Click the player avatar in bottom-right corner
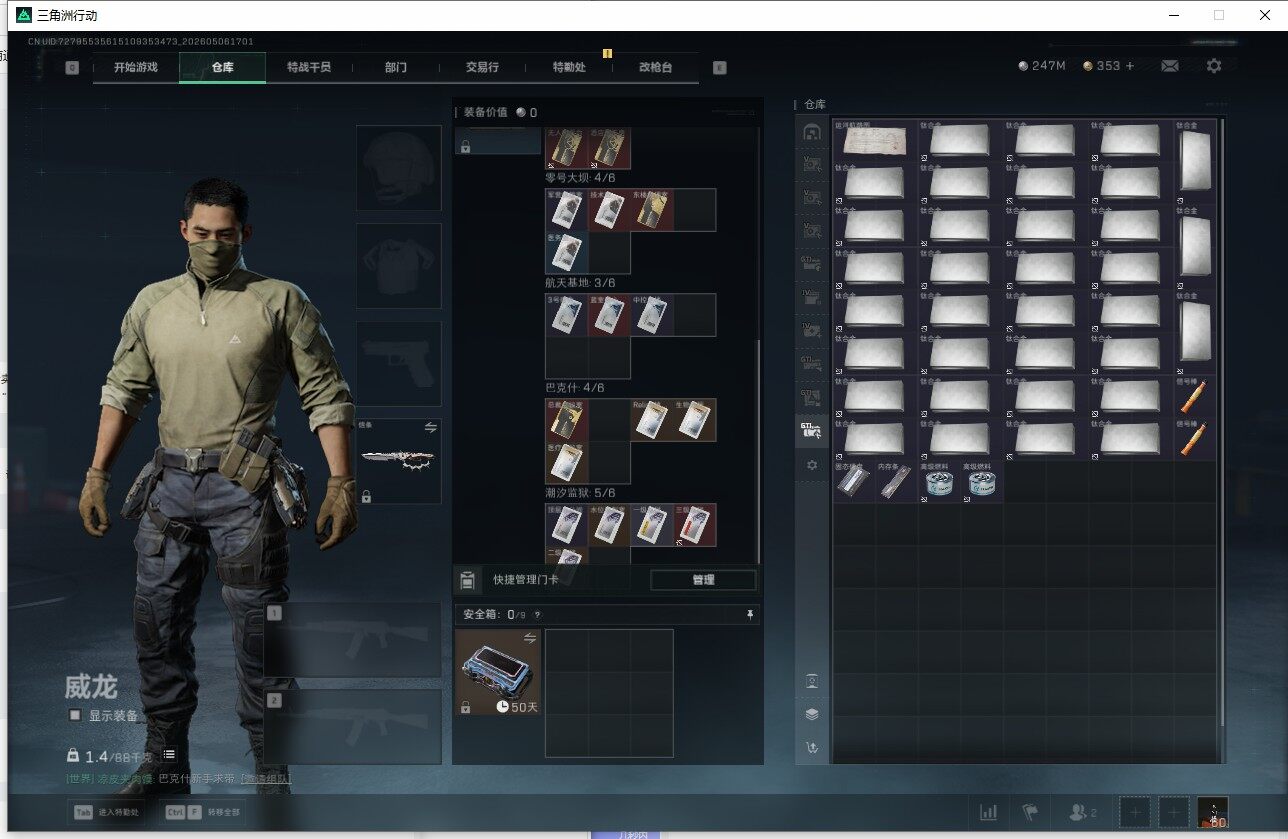1288x839 pixels. [1213, 813]
